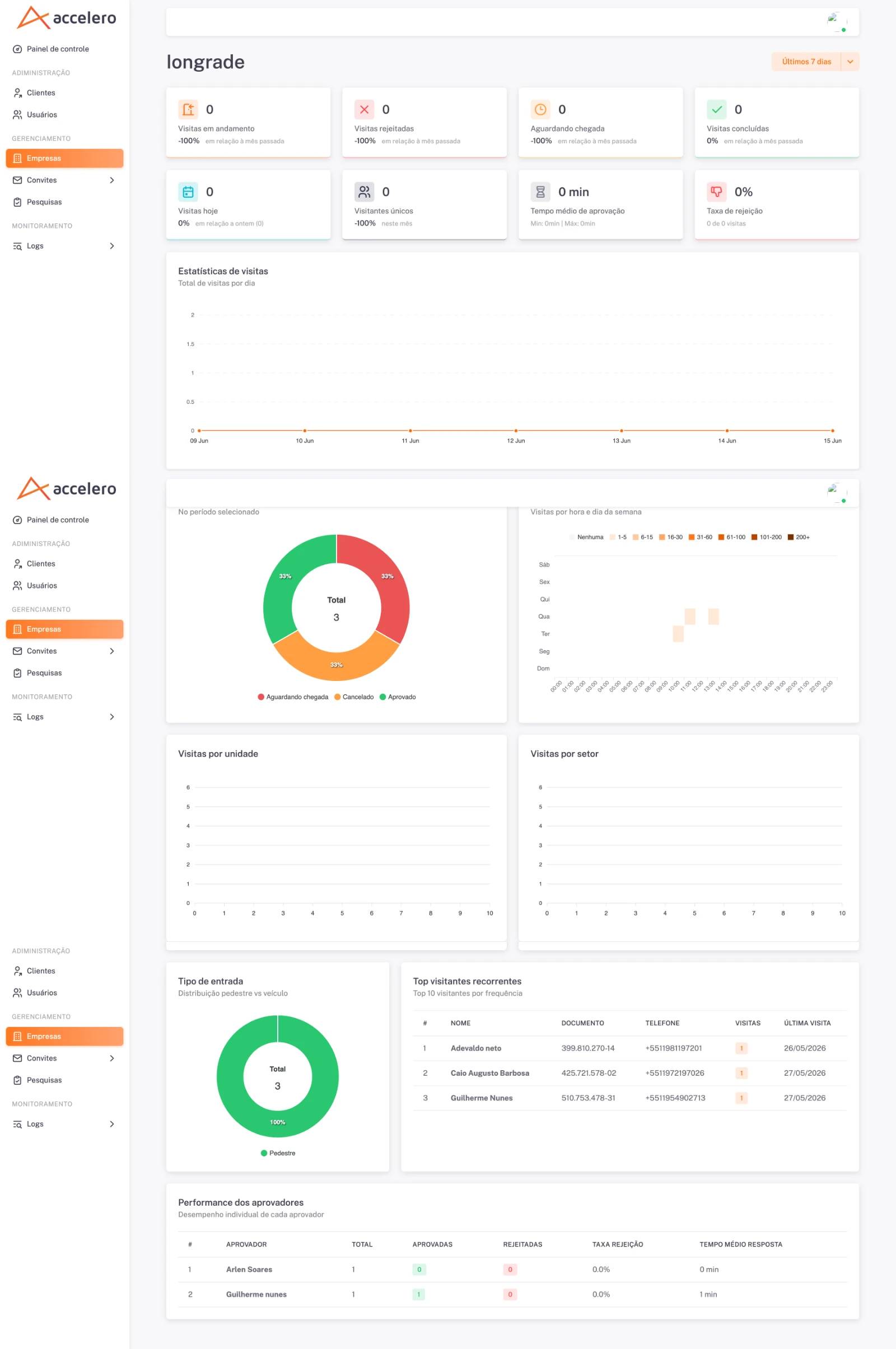Image resolution: width=896 pixels, height=1349 pixels.
Task: Click the visitas badge in Guilherme Nunes row
Action: tap(741, 1098)
